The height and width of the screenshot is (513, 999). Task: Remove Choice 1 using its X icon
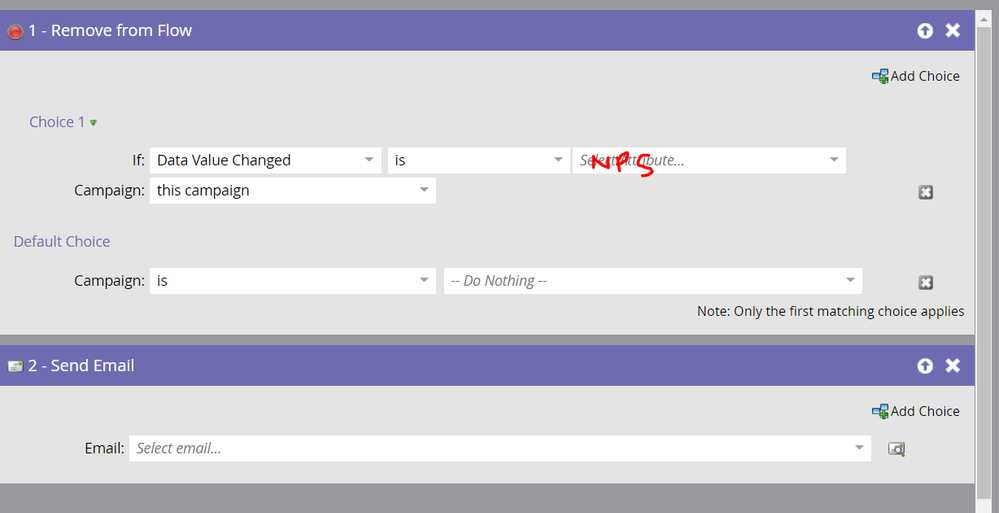point(926,192)
